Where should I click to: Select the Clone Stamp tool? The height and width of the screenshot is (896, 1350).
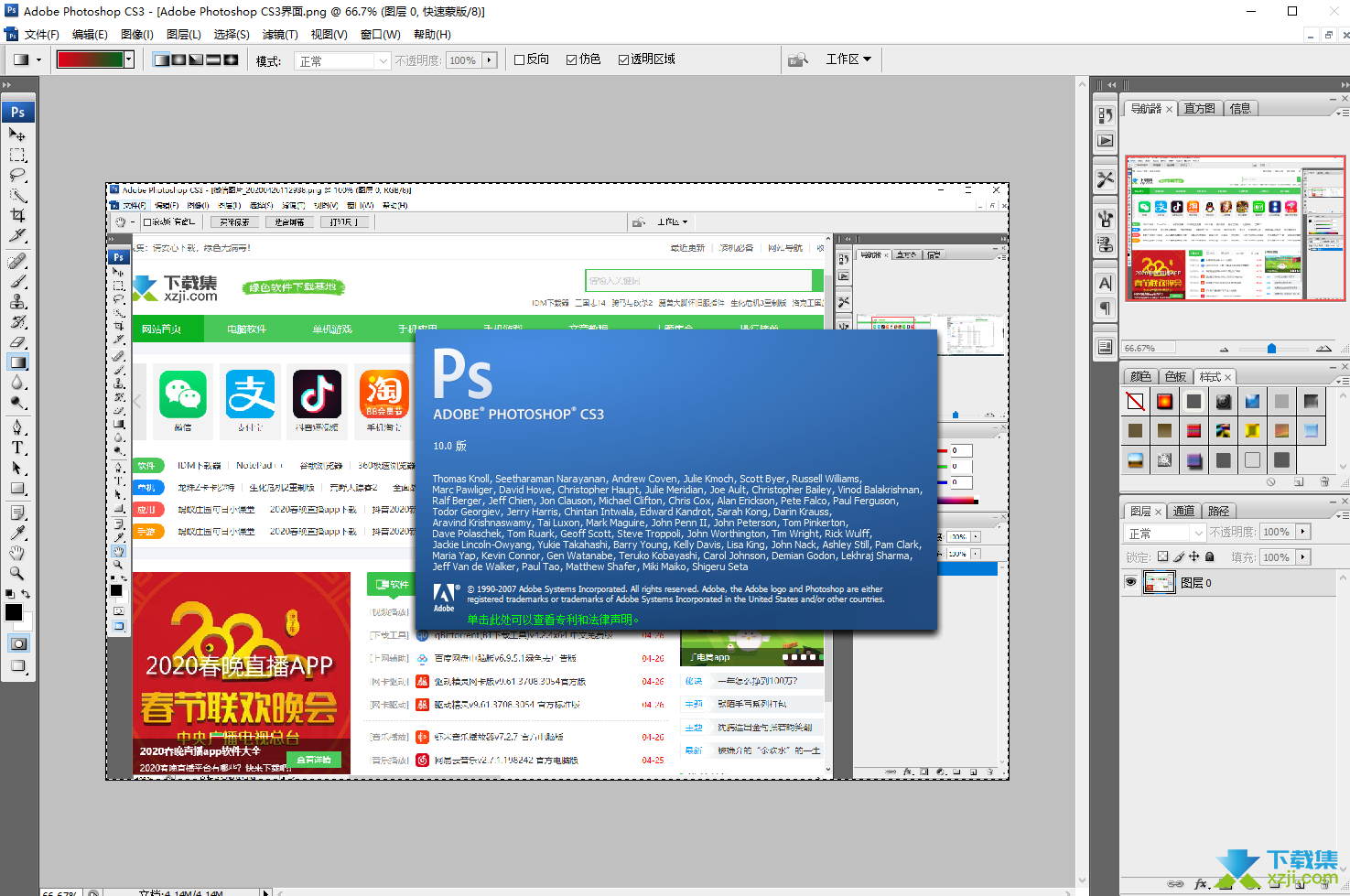(17, 301)
